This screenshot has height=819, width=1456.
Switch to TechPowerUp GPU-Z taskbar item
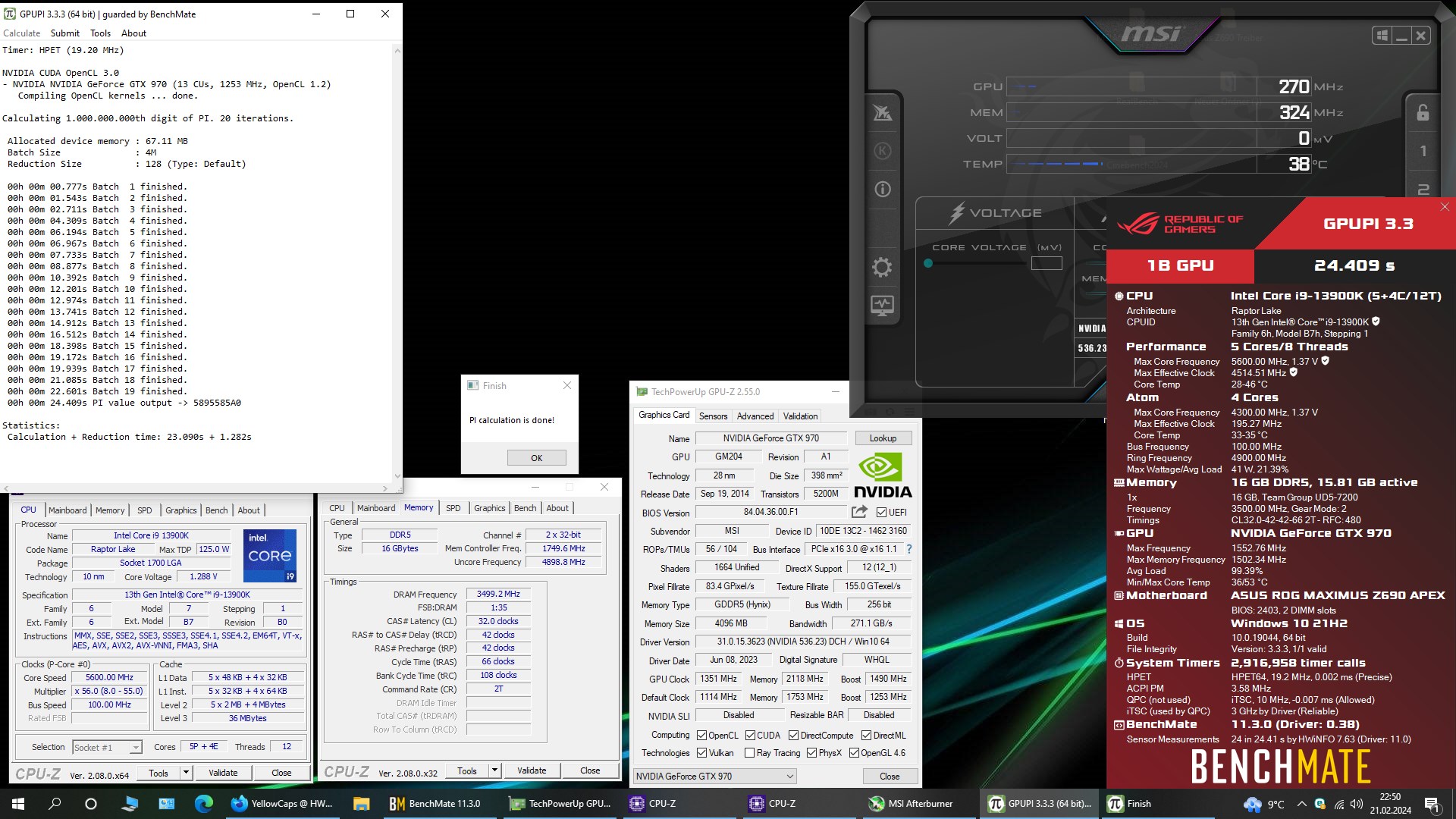560,804
